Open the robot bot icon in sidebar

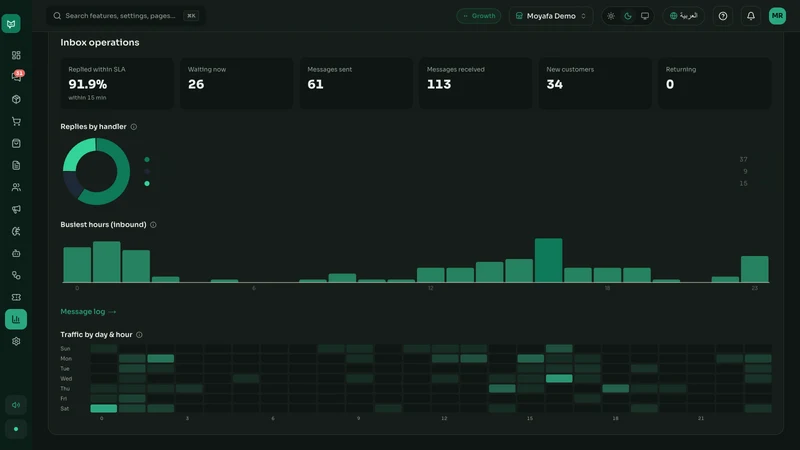(x=16, y=253)
